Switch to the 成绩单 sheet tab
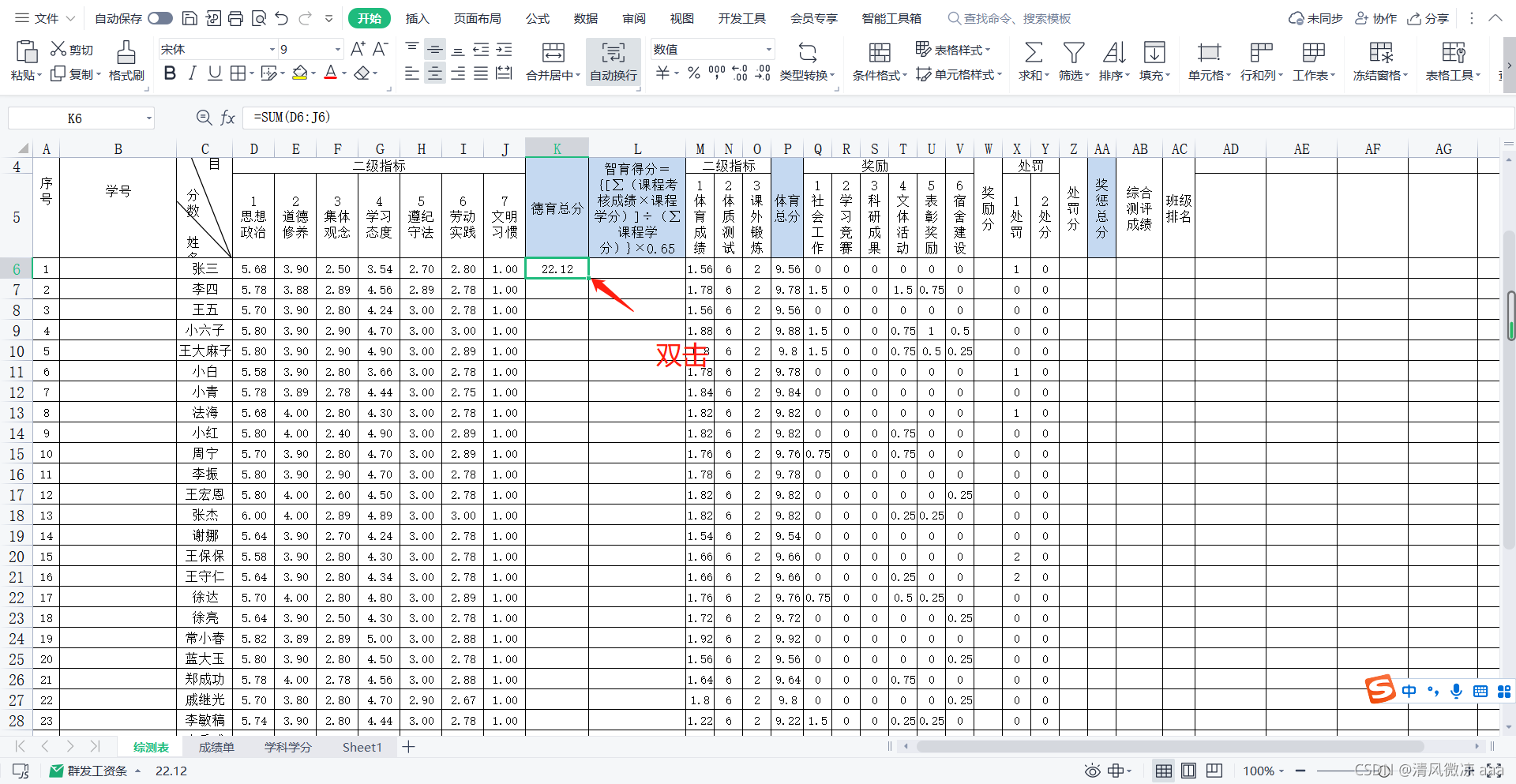Screen dimensions: 1516x784 click(x=216, y=747)
